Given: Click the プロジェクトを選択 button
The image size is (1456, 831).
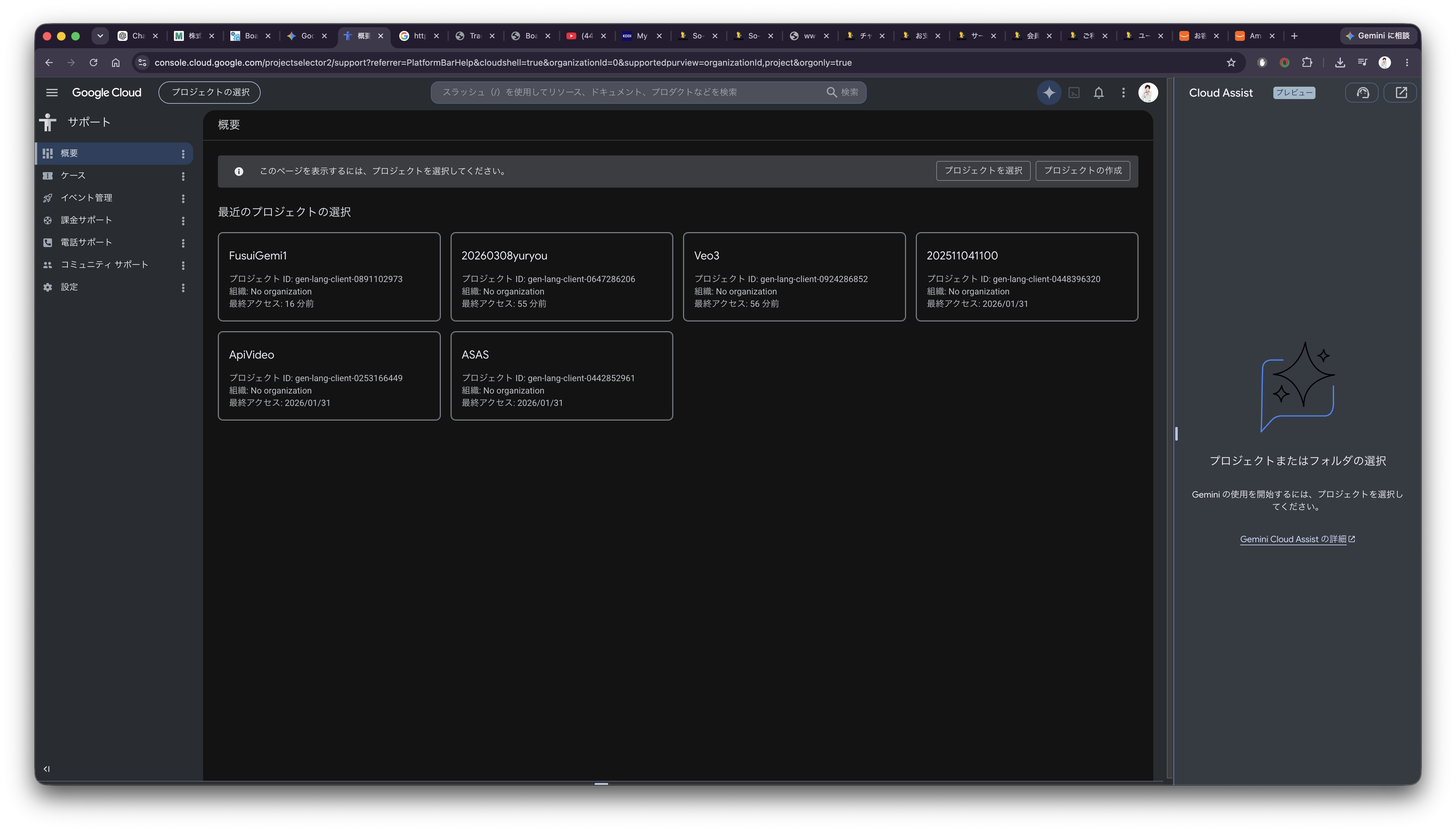Looking at the screenshot, I should 983,171.
